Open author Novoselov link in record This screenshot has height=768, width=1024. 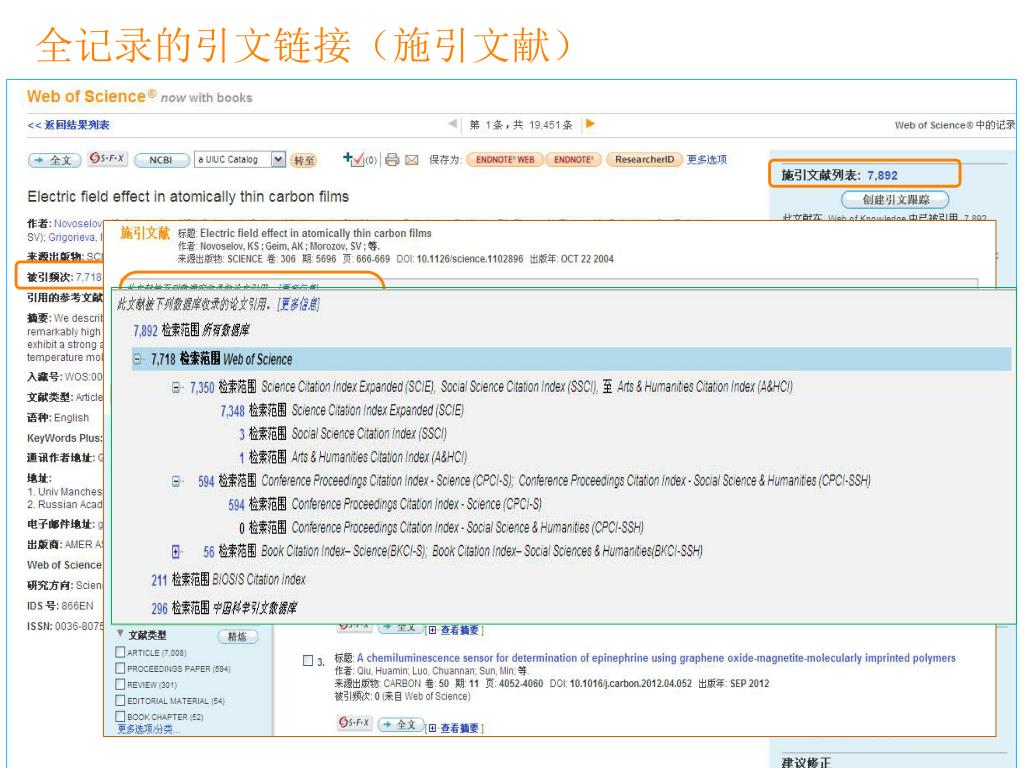coord(78,223)
